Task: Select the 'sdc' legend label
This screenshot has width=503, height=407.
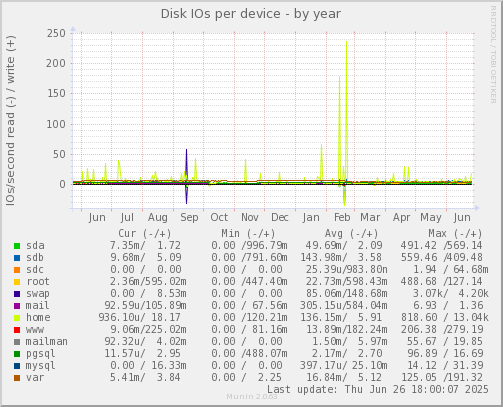Action: [x=35, y=270]
